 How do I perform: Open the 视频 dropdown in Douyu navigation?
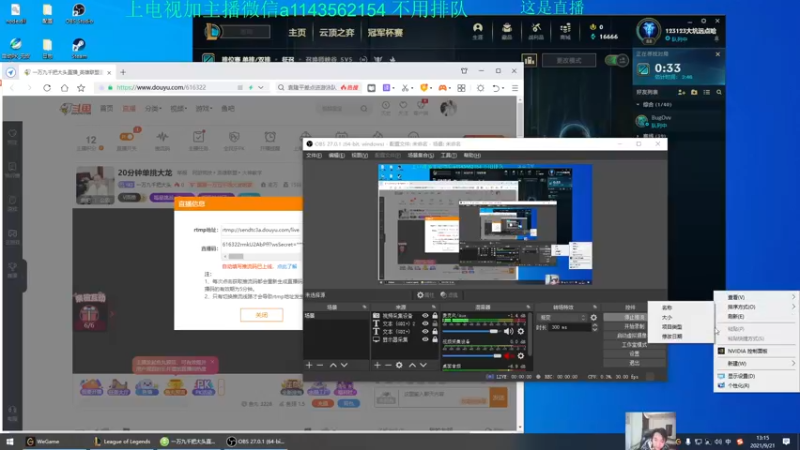(x=179, y=108)
